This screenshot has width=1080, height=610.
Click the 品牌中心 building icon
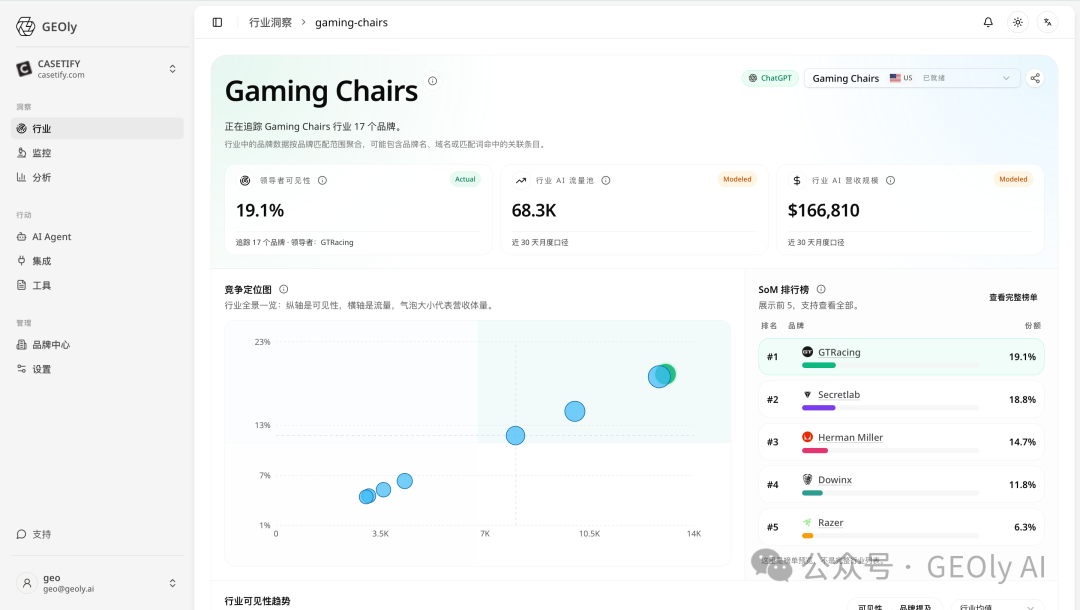point(21,345)
